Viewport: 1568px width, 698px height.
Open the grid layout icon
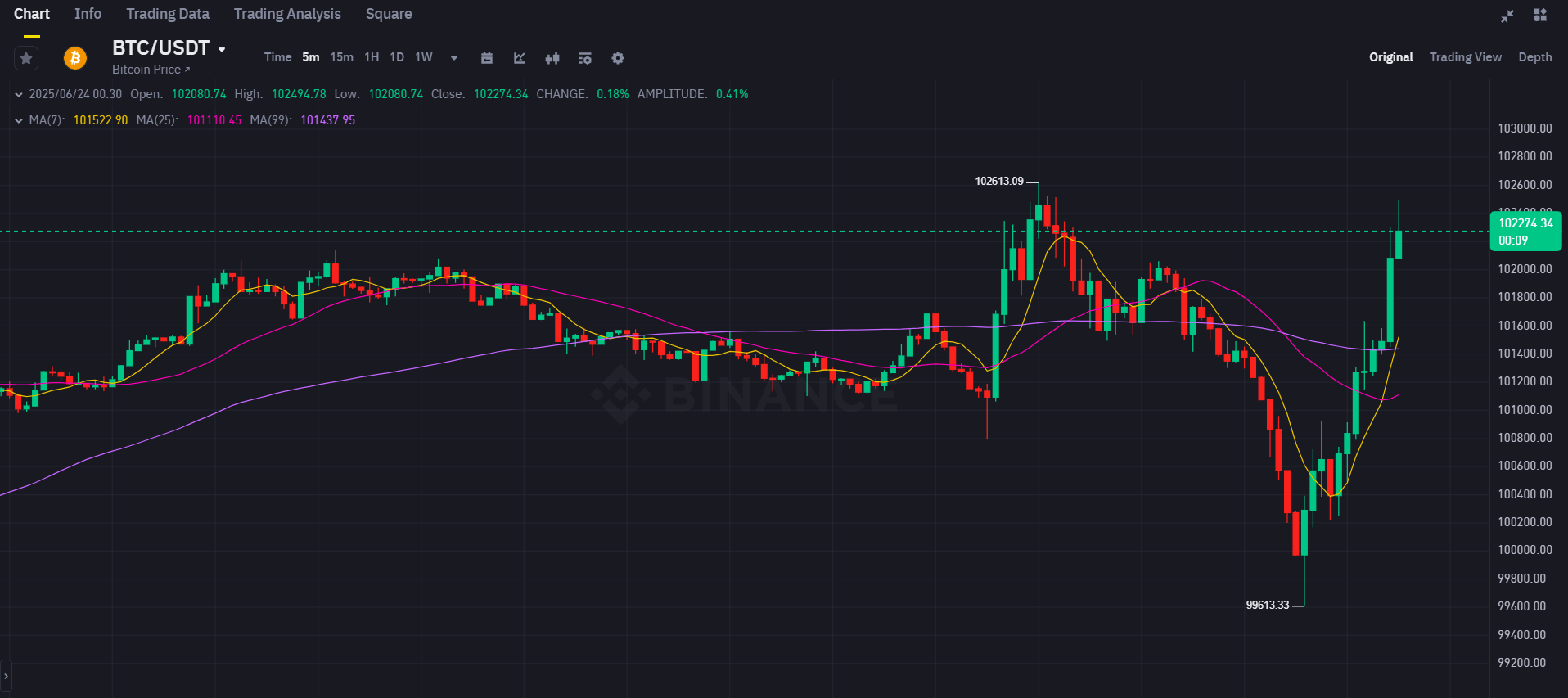click(1540, 15)
